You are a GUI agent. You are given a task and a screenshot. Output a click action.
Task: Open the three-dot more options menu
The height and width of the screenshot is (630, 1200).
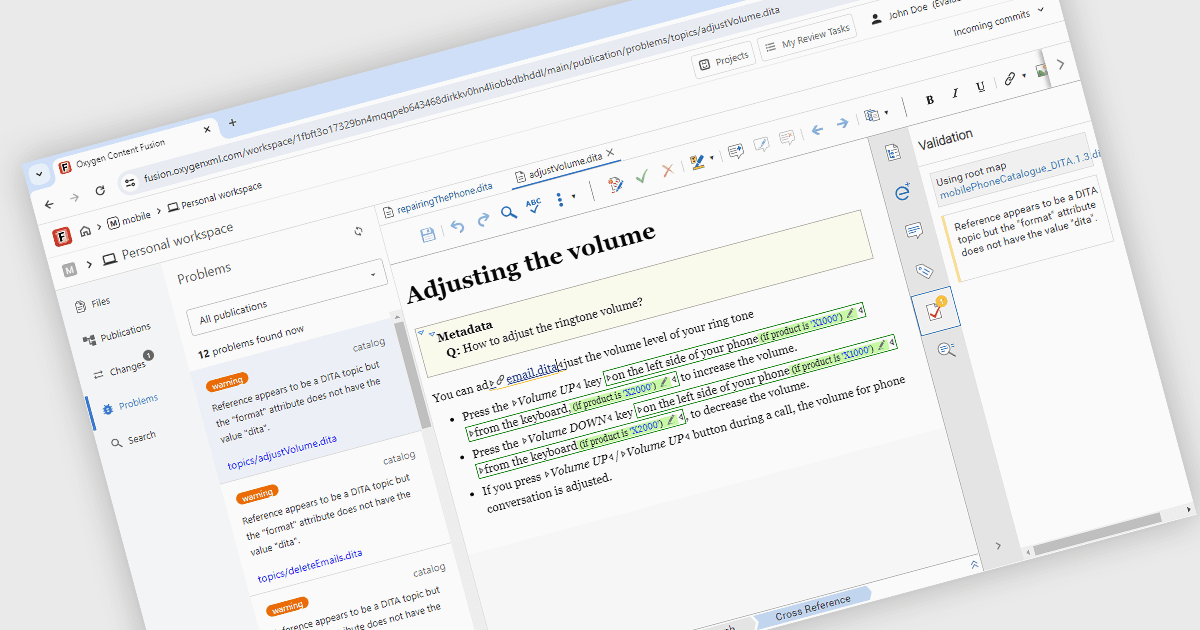(x=560, y=198)
